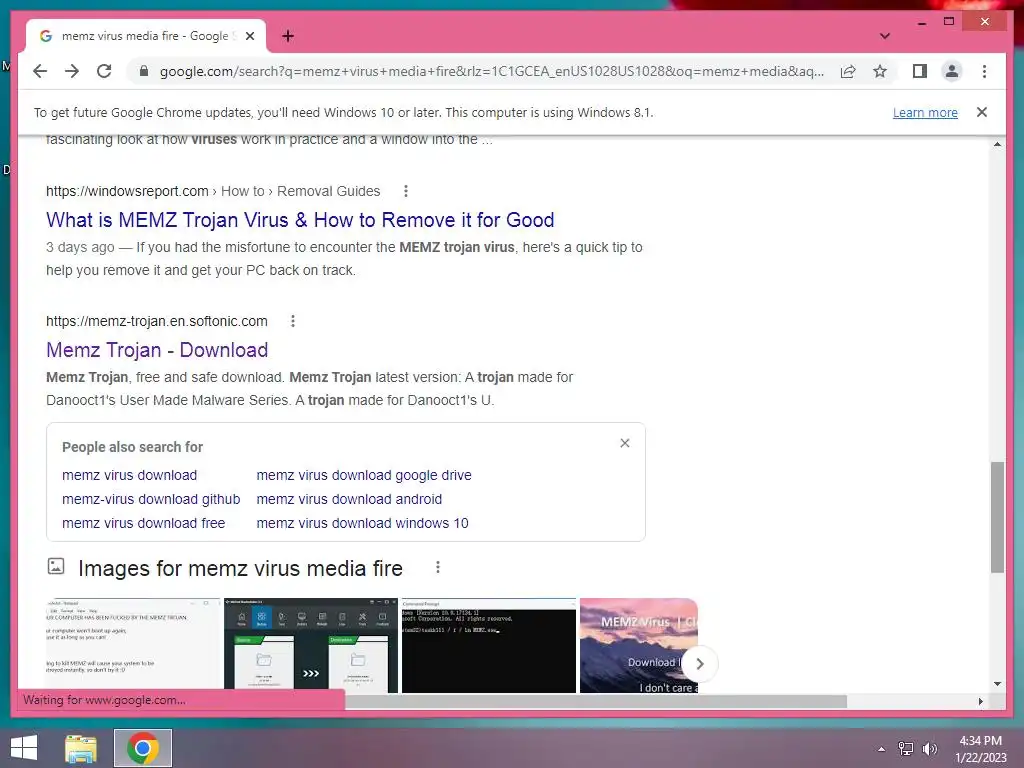1024x768 pixels.
Task: Open the MEMZ Virus mountain image thumbnail
Action: [x=639, y=645]
